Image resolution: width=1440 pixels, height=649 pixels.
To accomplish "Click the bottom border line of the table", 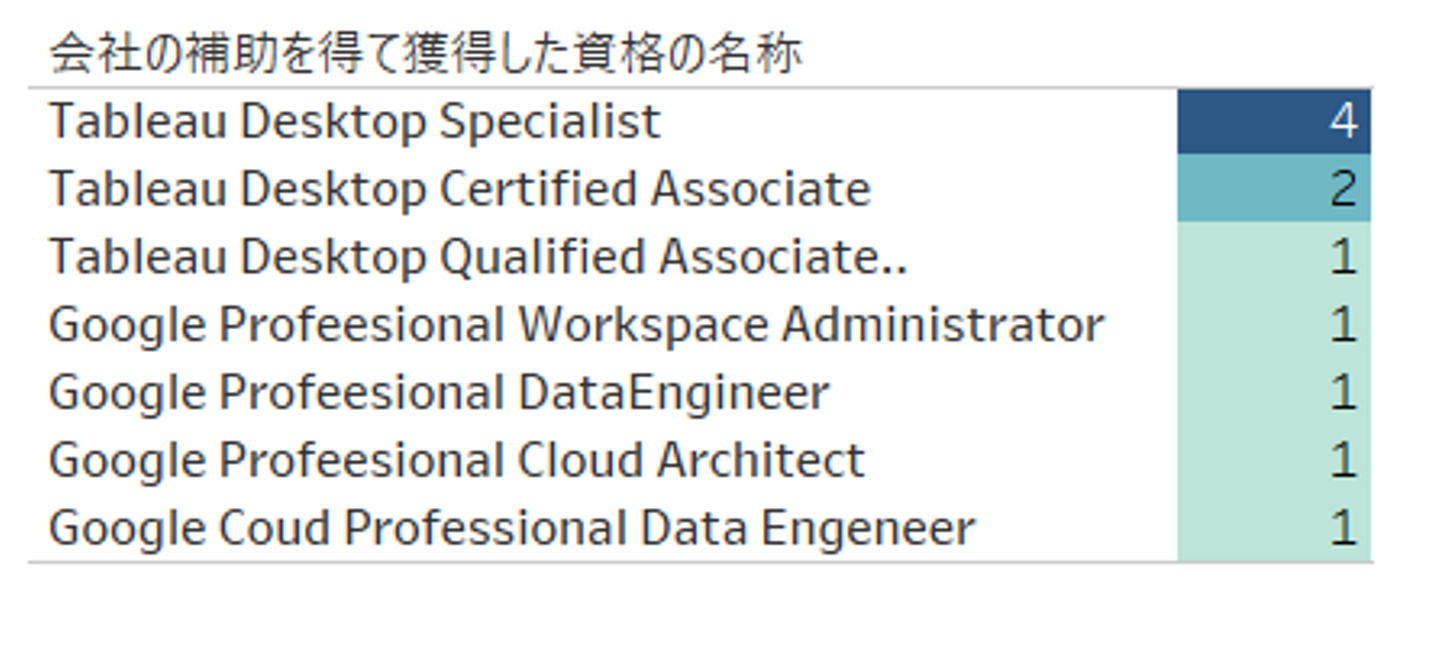I will click(x=700, y=562).
